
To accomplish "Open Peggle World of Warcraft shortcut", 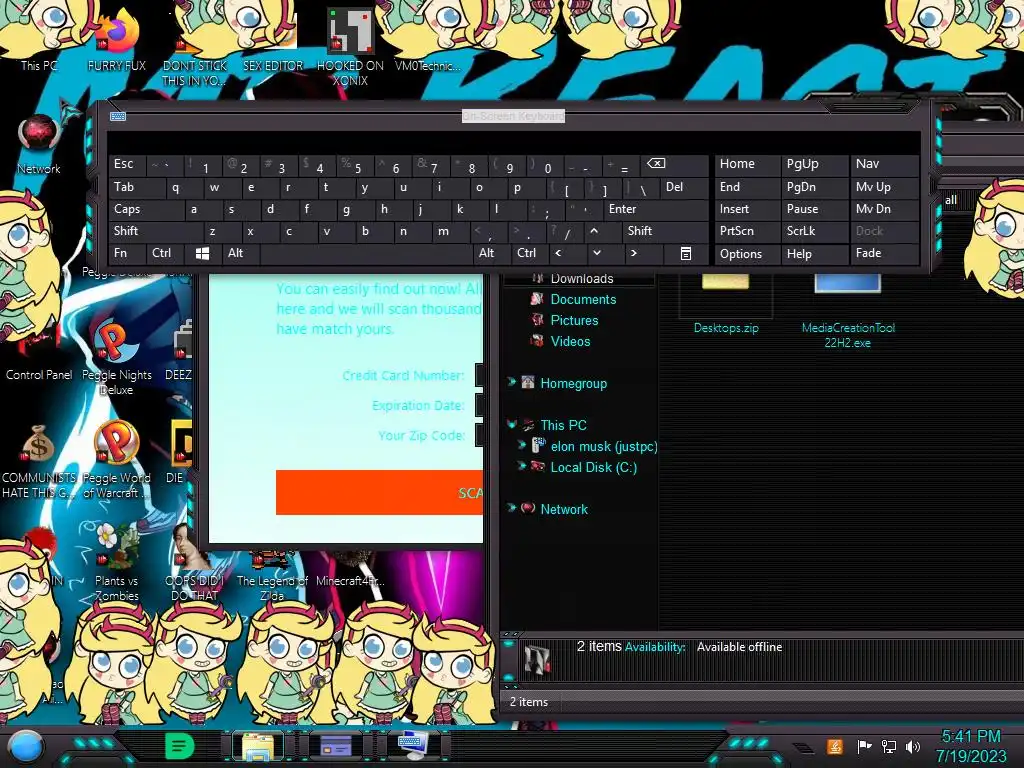I will pyautogui.click(x=116, y=460).
